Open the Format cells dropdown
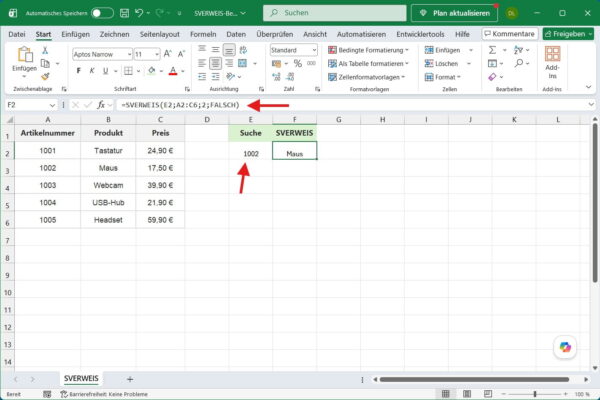Viewport: 600px width, 400px height. coord(443,77)
